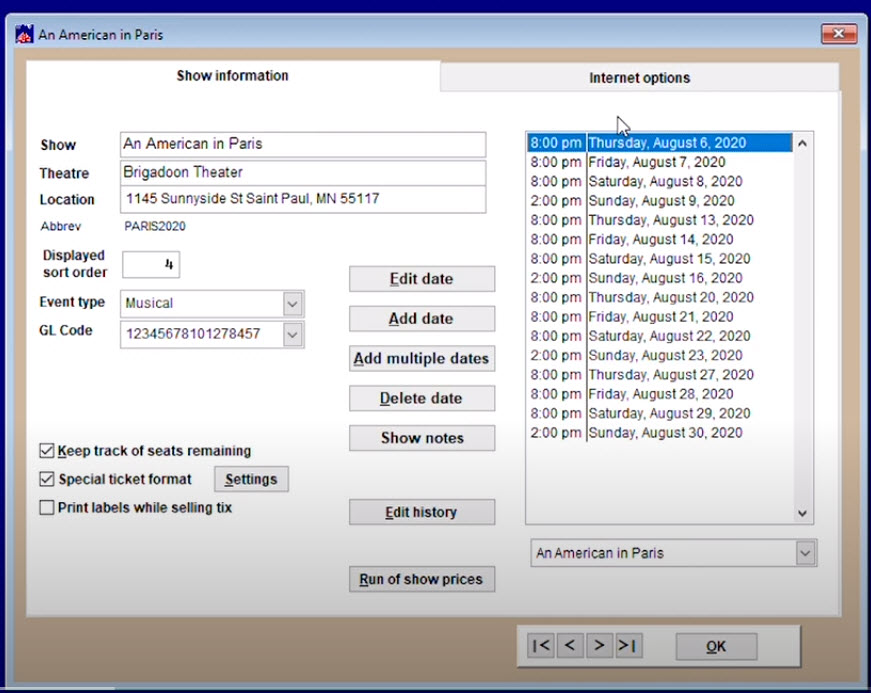The width and height of the screenshot is (871, 693).
Task: Open Run of show prices
Action: (x=422, y=579)
